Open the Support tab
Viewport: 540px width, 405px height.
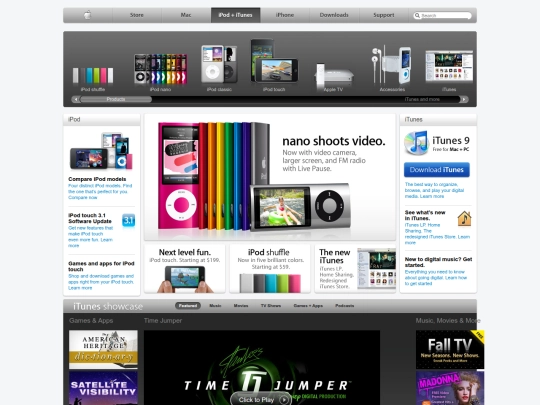[x=384, y=15]
